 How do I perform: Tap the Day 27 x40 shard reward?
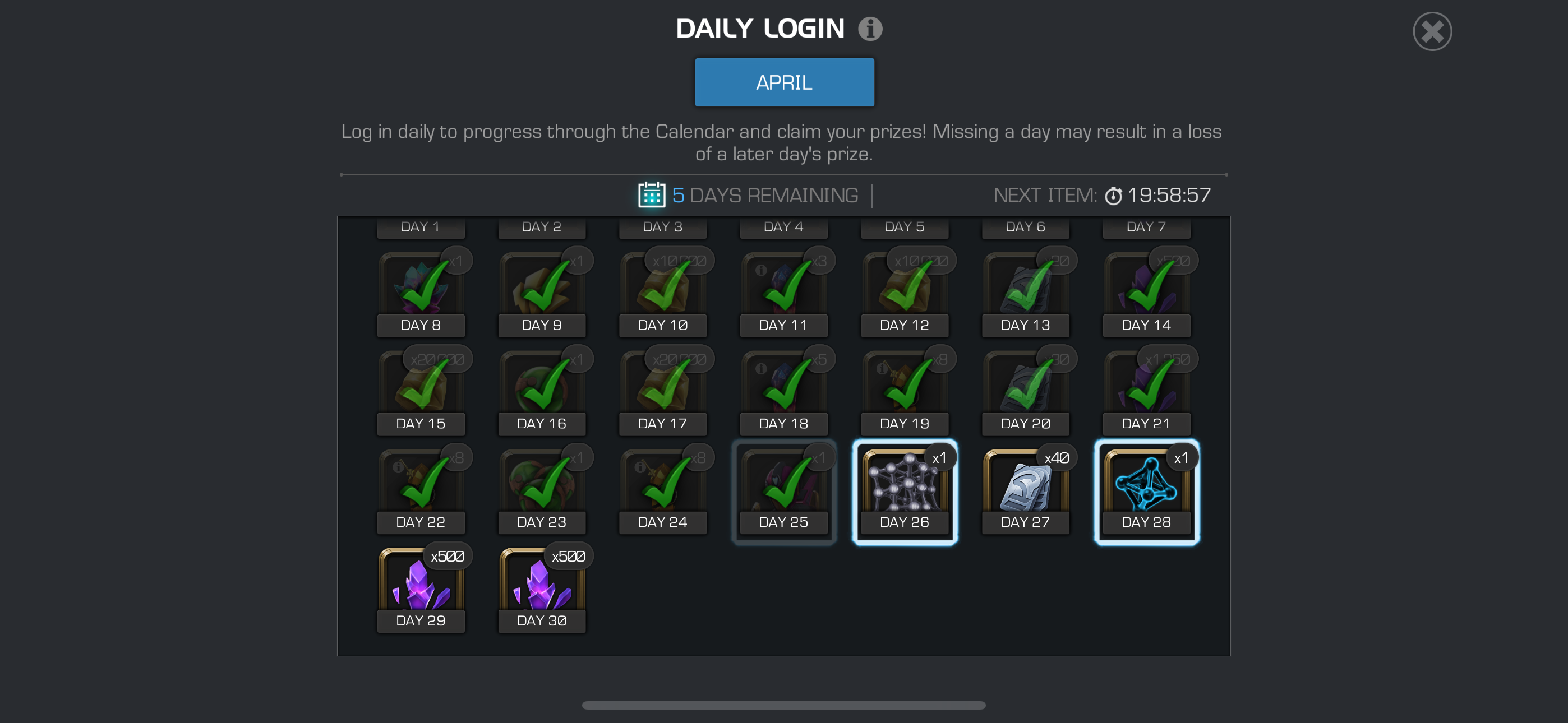point(1025,492)
